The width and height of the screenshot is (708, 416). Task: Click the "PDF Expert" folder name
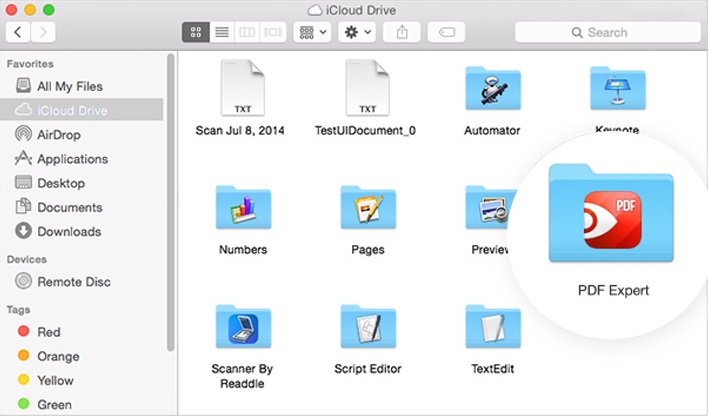613,290
